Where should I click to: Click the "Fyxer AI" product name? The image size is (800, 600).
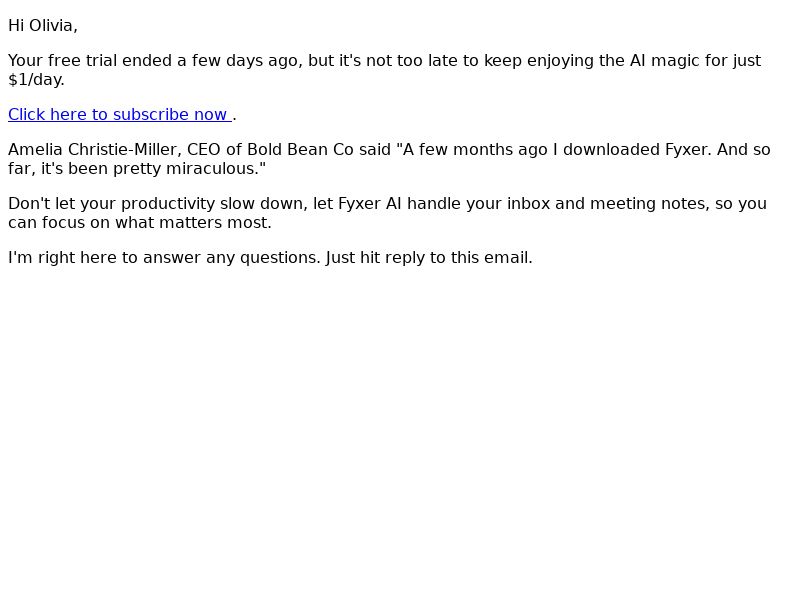(x=370, y=204)
